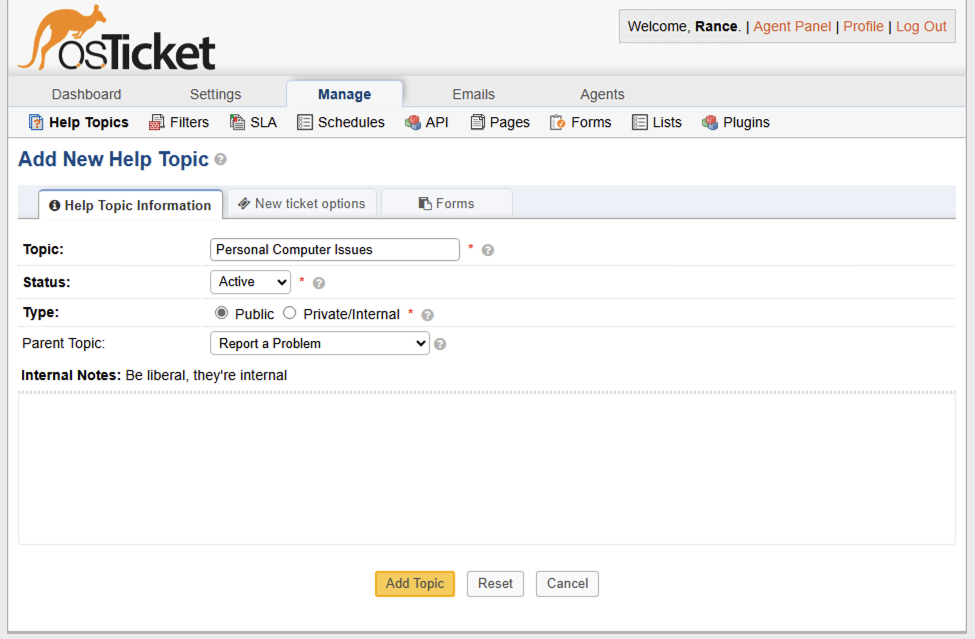This screenshot has width=975, height=639.
Task: Click the Add New Help Topic heading
Action: click(x=113, y=159)
